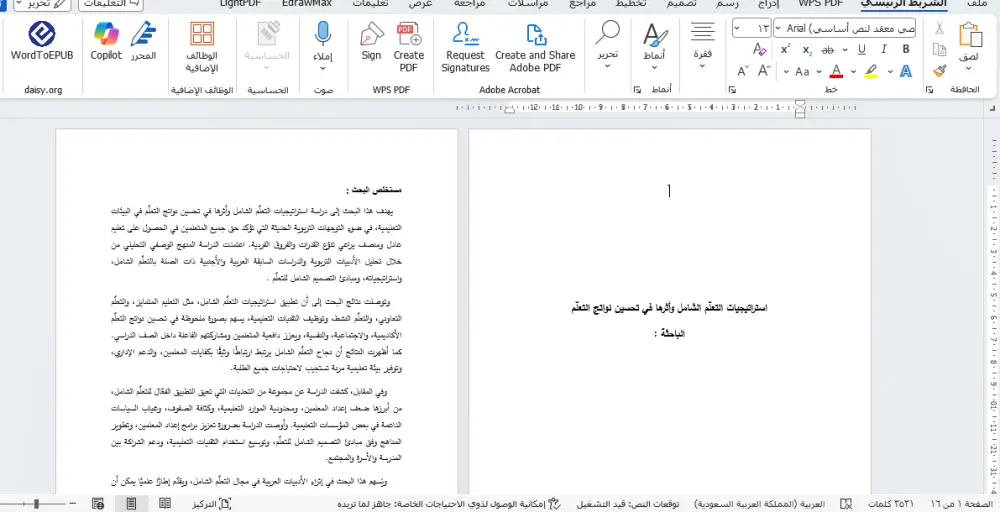
Task: Select the Format Painter brush icon
Action: point(939,71)
